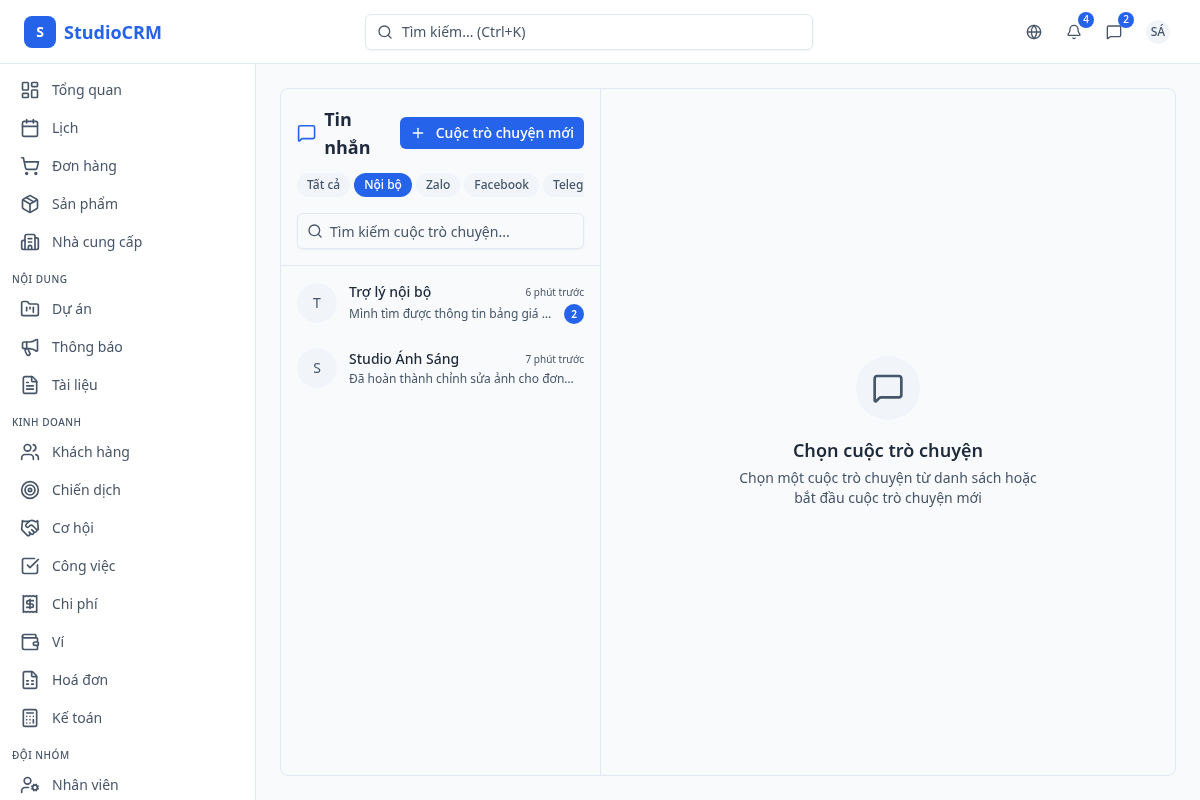Open Sản phẩm in sidebar

click(x=84, y=204)
